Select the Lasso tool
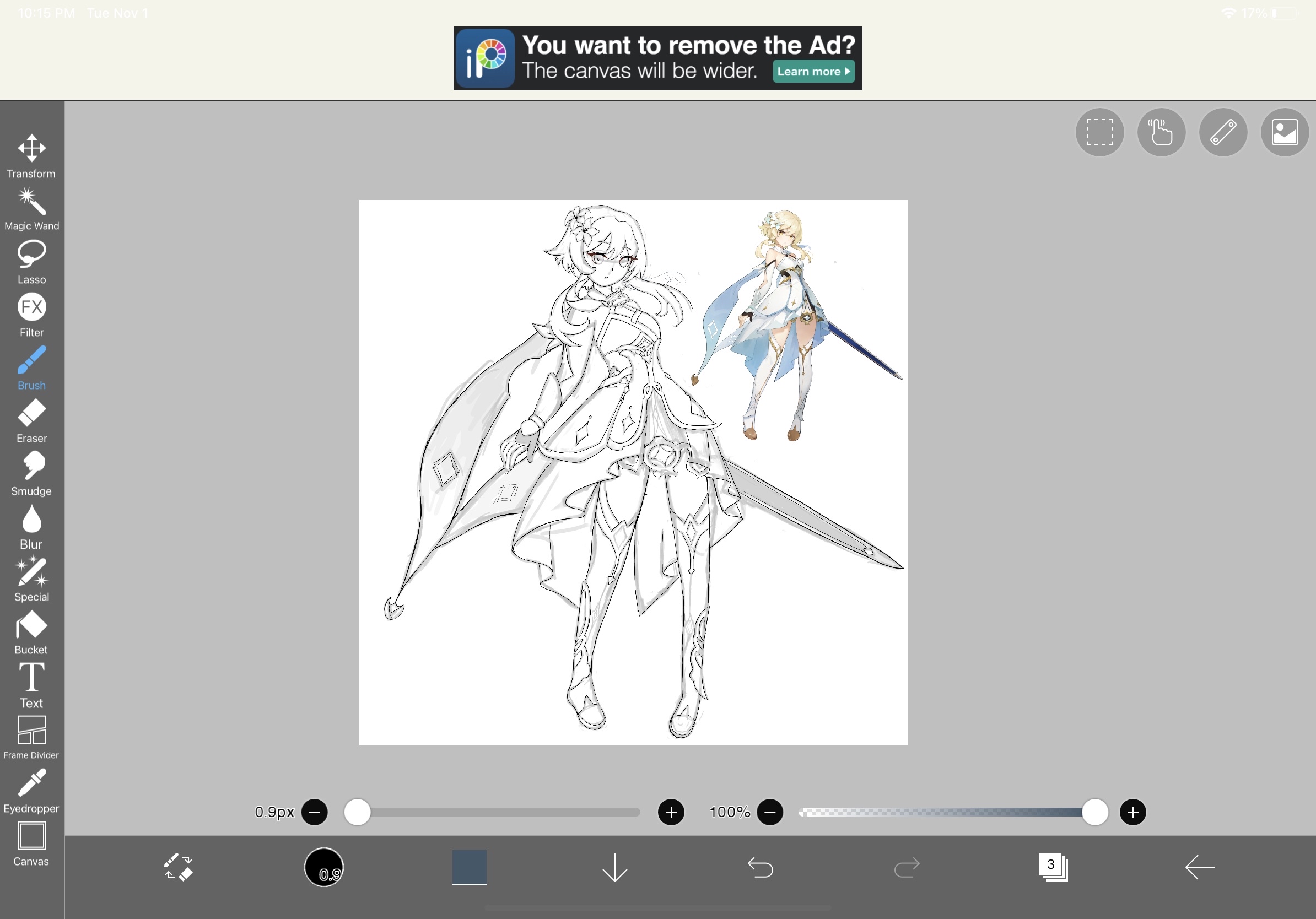 coord(31,258)
